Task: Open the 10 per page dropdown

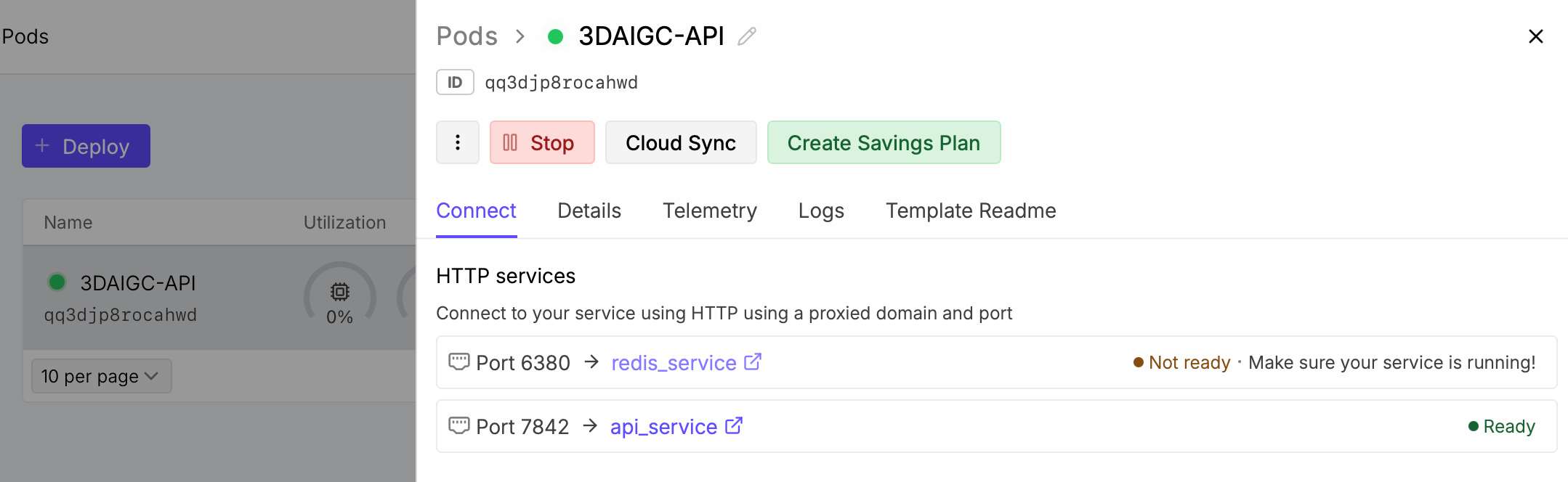Action: coord(102,376)
